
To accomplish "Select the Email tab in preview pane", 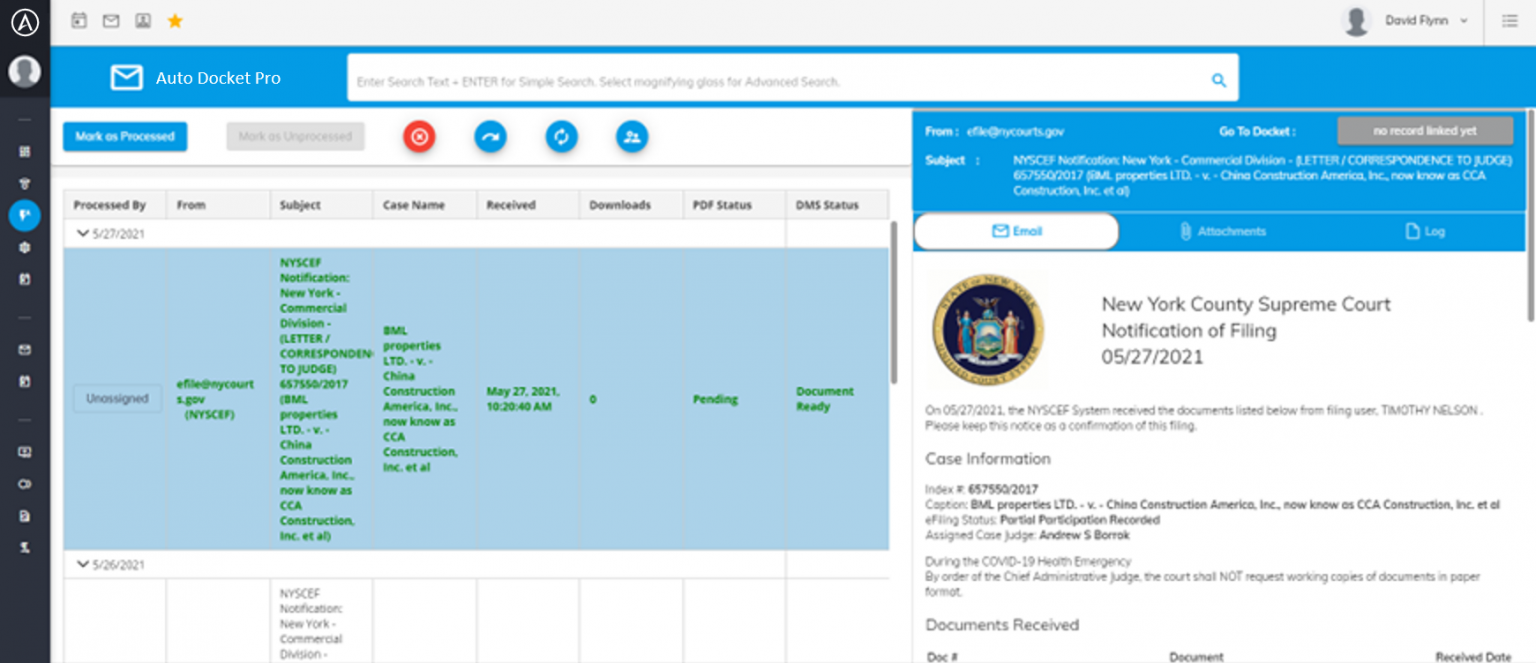I will (1016, 231).
